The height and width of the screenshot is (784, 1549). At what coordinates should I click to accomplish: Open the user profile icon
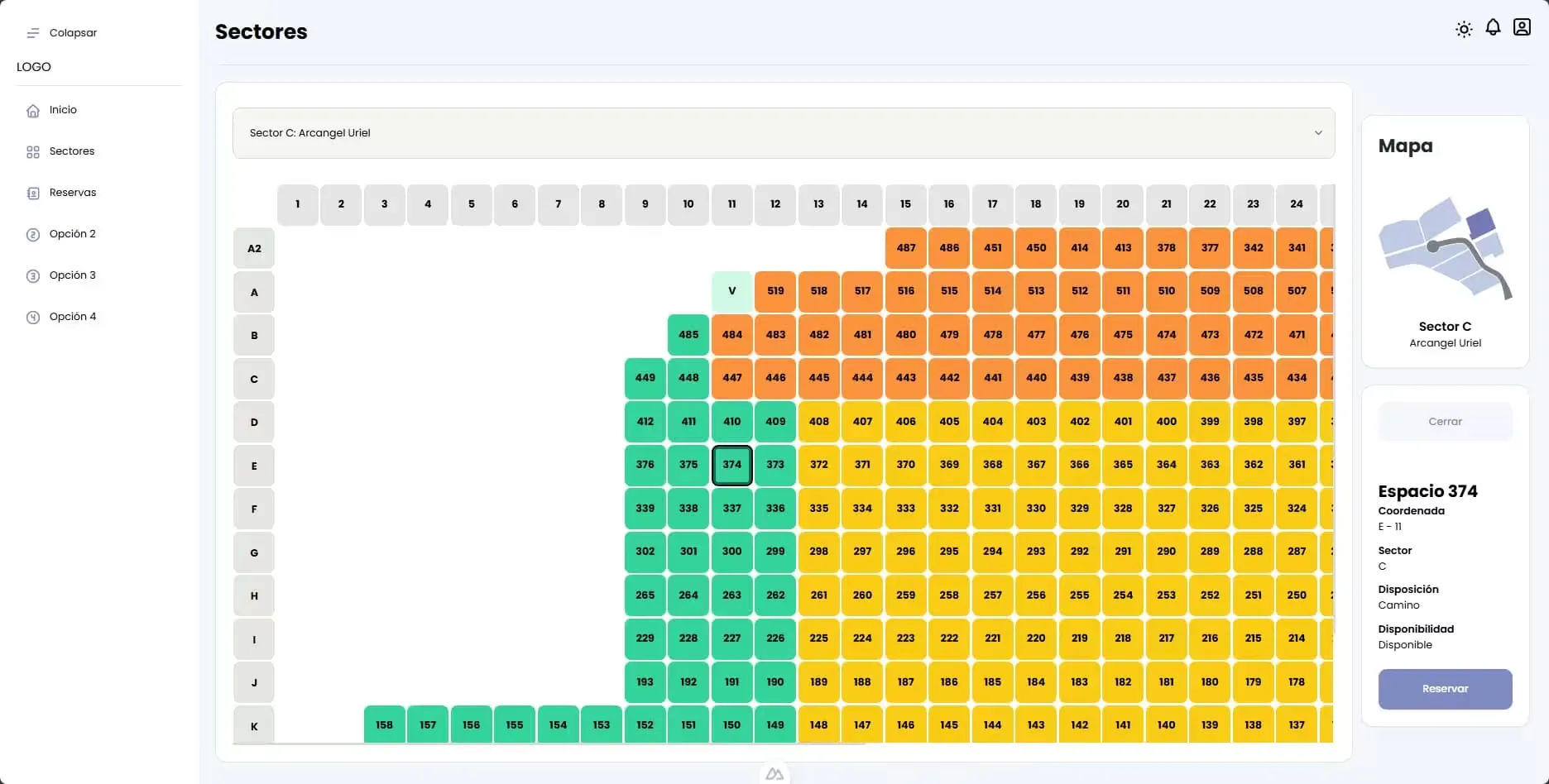pyautogui.click(x=1522, y=27)
